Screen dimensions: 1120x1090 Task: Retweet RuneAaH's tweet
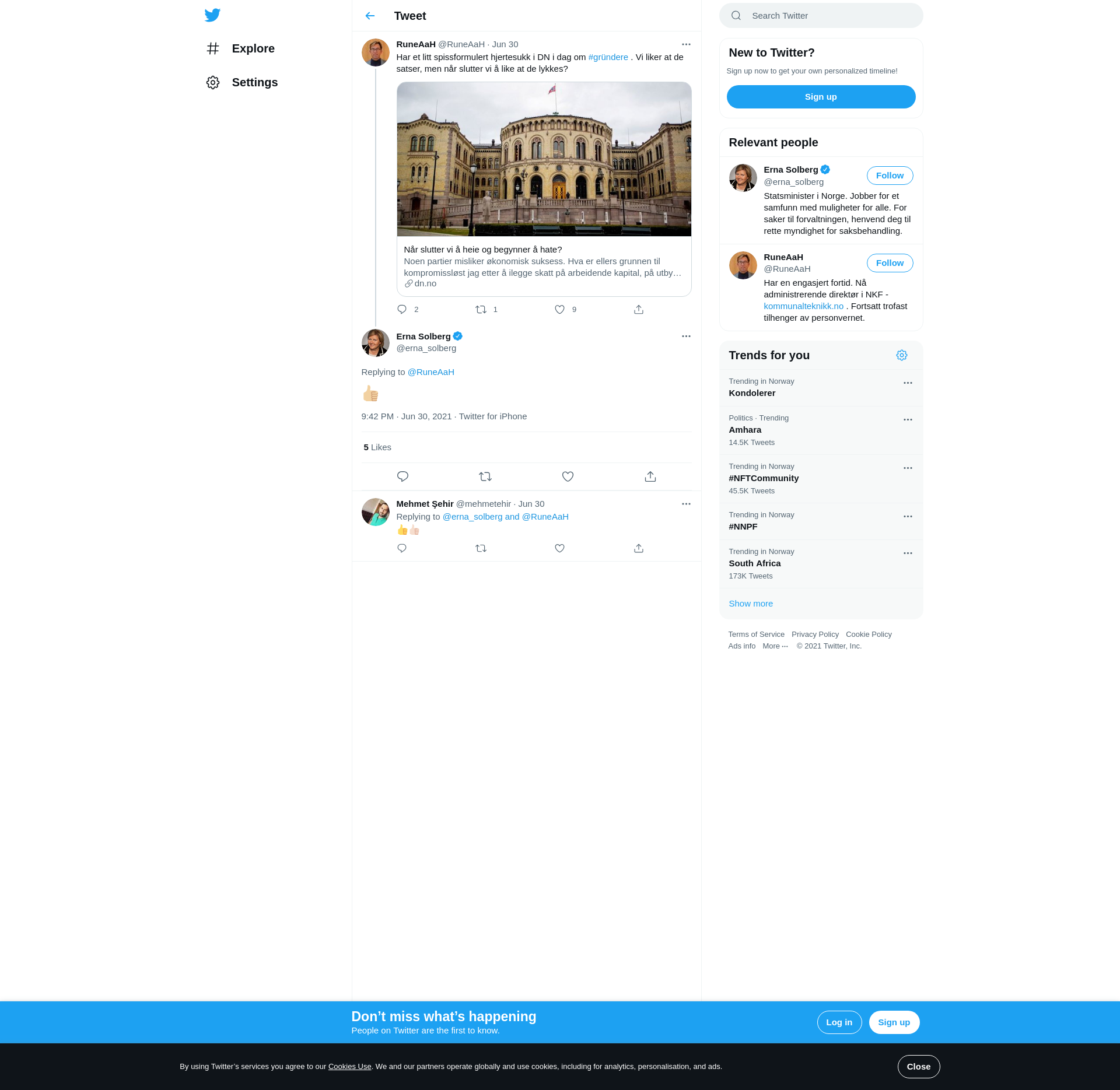click(x=481, y=309)
